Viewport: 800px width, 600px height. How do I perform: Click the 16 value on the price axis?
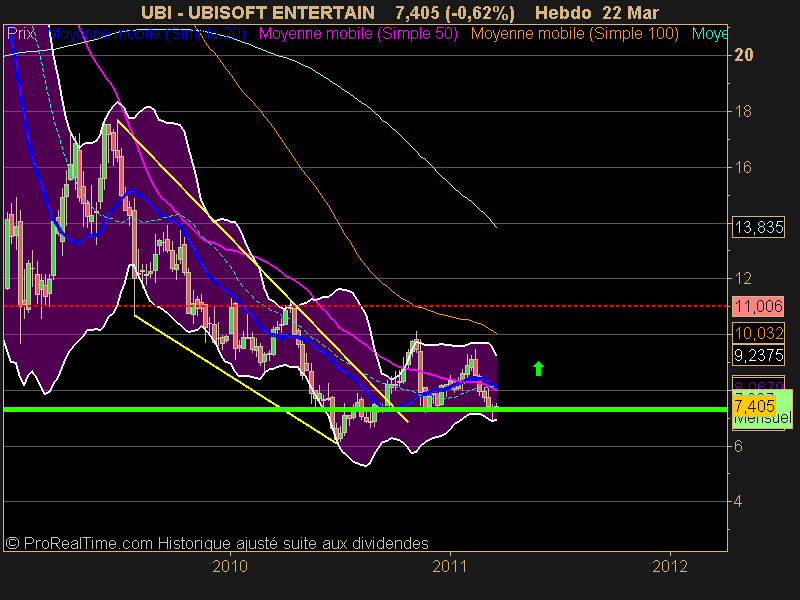(743, 167)
